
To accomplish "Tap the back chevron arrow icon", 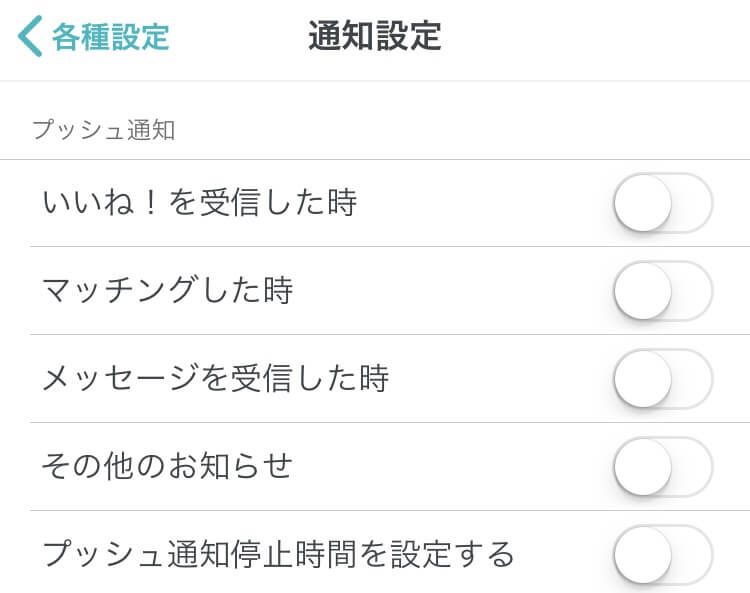I will pyautogui.click(x=29, y=37).
